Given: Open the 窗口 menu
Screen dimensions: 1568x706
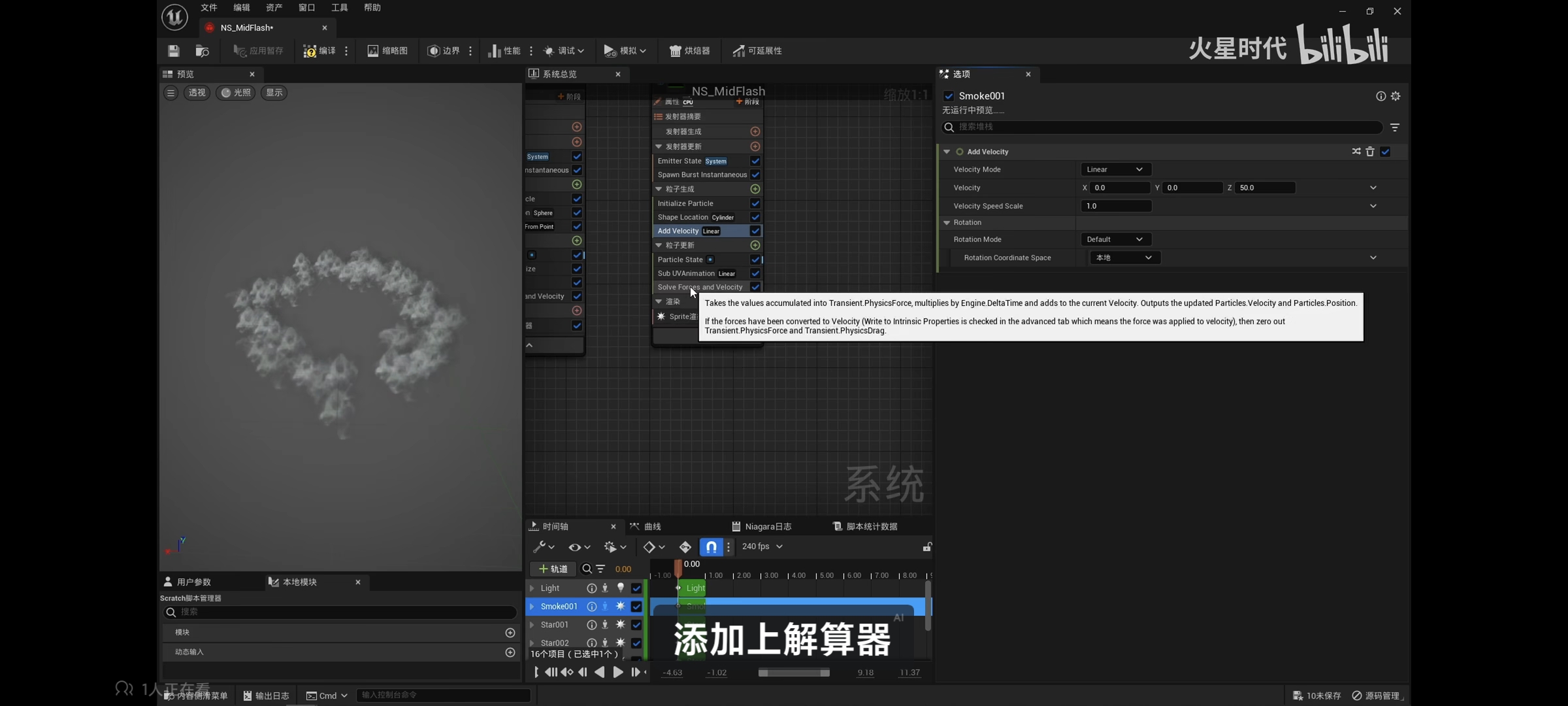Looking at the screenshot, I should pyautogui.click(x=306, y=8).
